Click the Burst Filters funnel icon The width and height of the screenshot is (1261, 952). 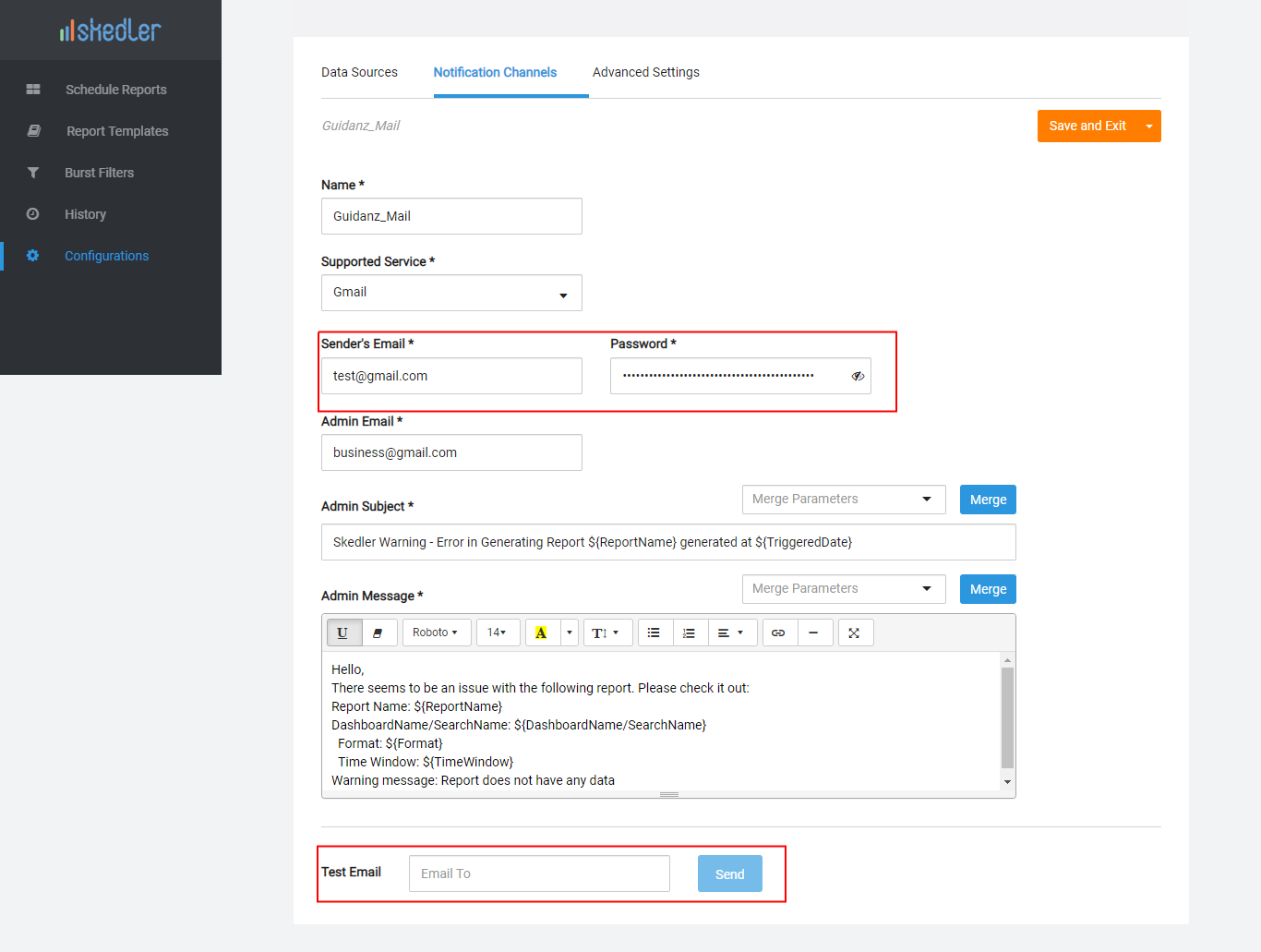[x=33, y=173]
